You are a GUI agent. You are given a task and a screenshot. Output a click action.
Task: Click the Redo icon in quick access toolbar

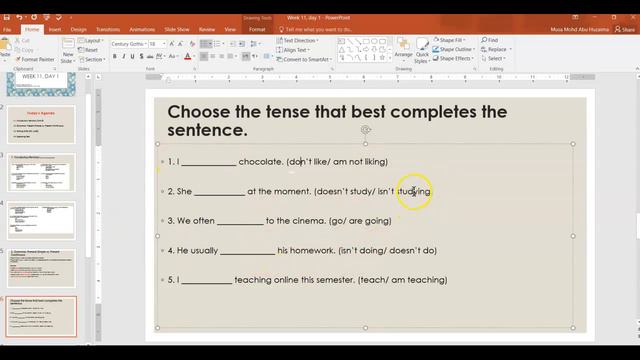pyautogui.click(x=34, y=18)
